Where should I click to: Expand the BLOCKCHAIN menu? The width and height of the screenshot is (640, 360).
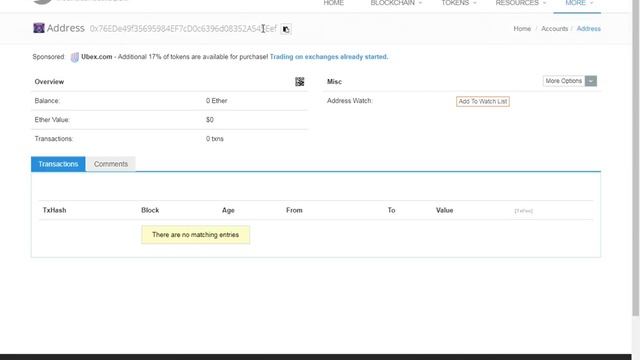pyautogui.click(x=396, y=3)
